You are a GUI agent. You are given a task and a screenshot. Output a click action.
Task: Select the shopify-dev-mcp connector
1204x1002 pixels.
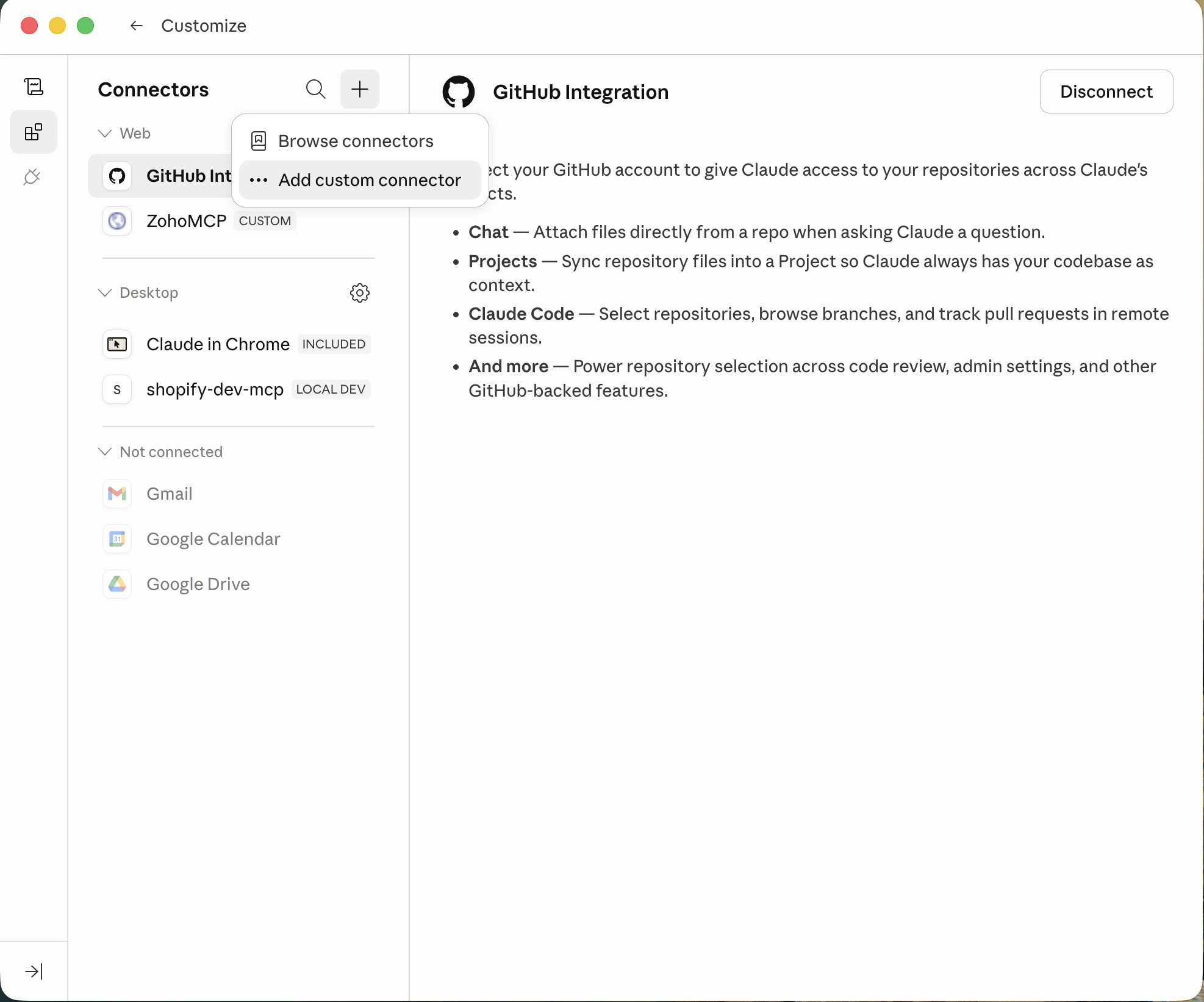[x=237, y=389]
